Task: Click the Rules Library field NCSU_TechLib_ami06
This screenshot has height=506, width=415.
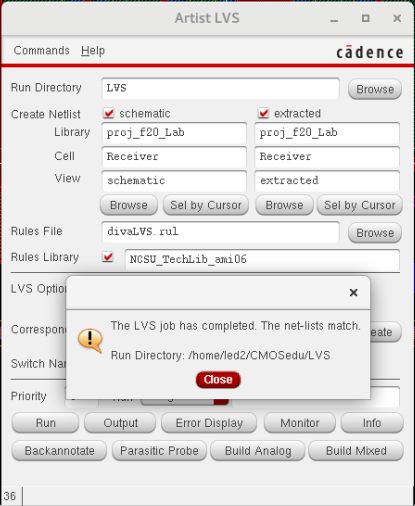Action: click(x=262, y=259)
